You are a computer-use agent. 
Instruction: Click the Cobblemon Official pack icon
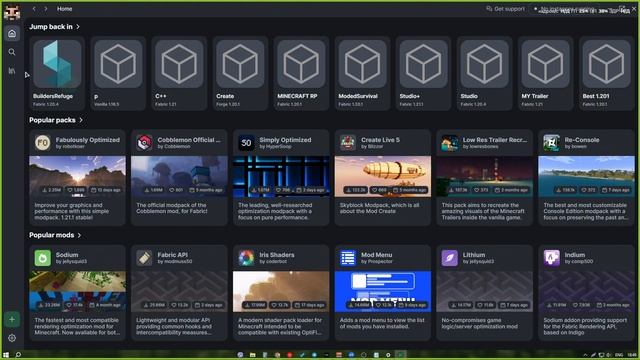click(144, 143)
